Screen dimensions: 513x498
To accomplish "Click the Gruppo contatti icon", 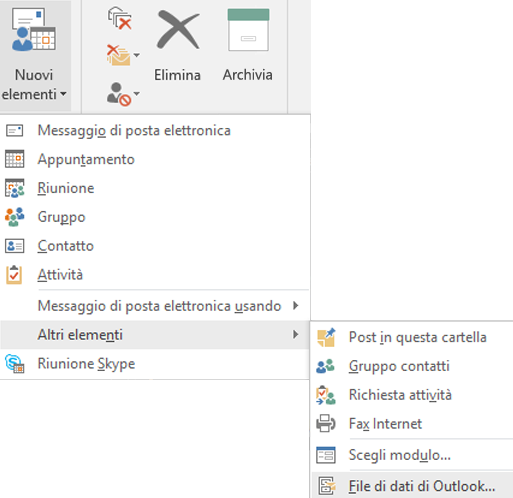I will pyautogui.click(x=325, y=366).
